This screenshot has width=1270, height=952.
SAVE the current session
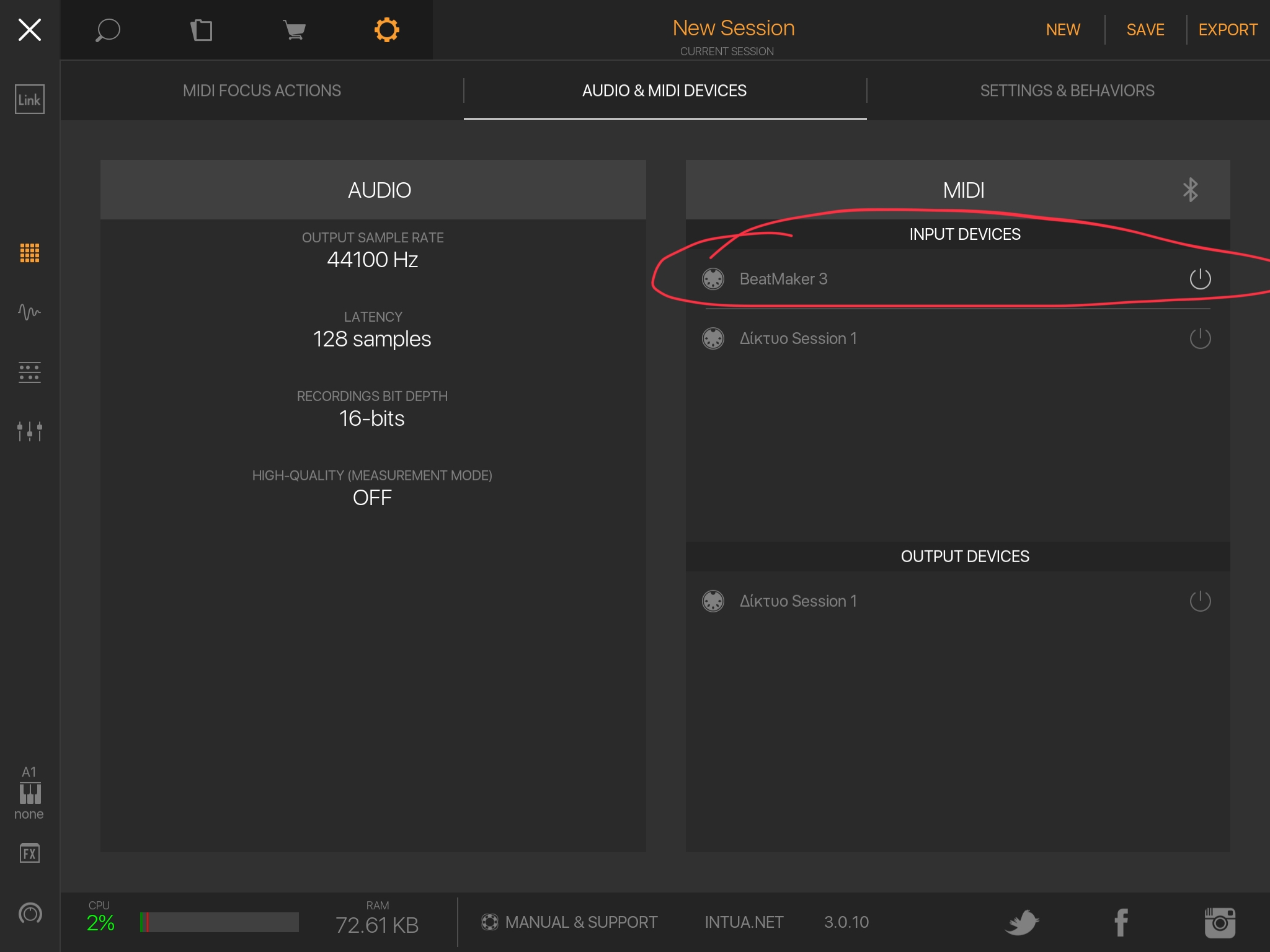tap(1145, 30)
